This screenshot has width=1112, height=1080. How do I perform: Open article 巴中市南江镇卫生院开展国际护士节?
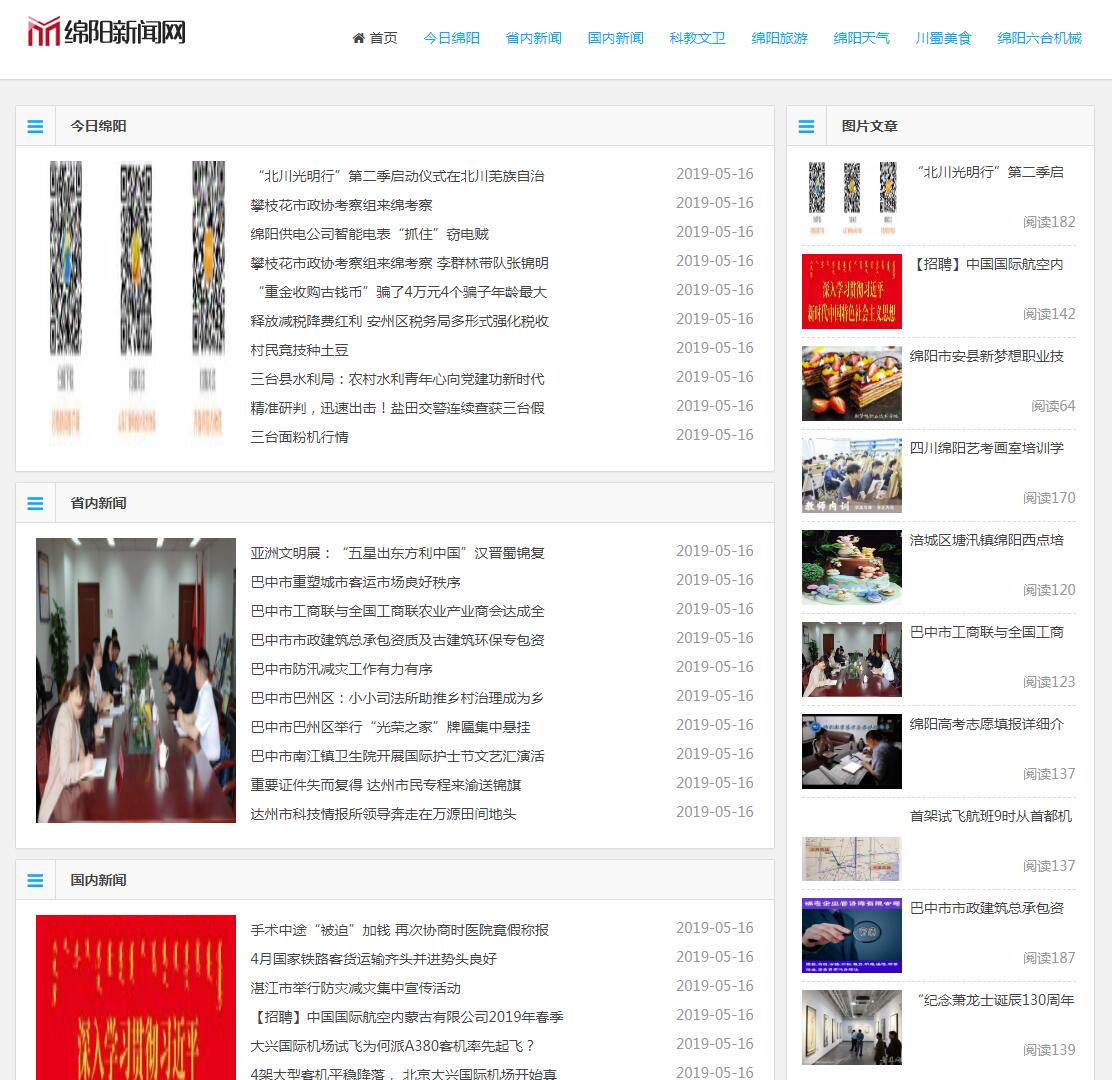click(397, 757)
